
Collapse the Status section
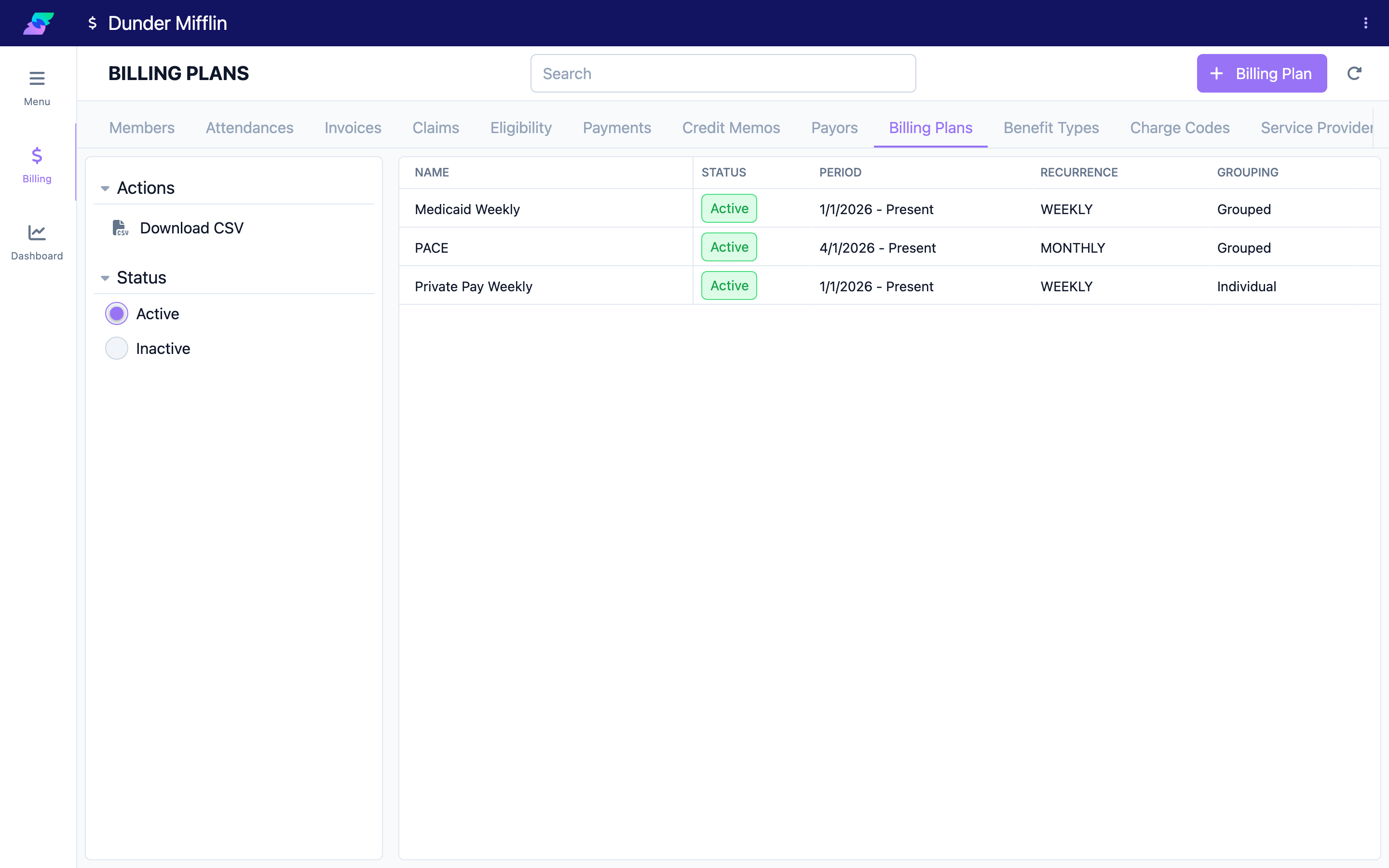[105, 278]
